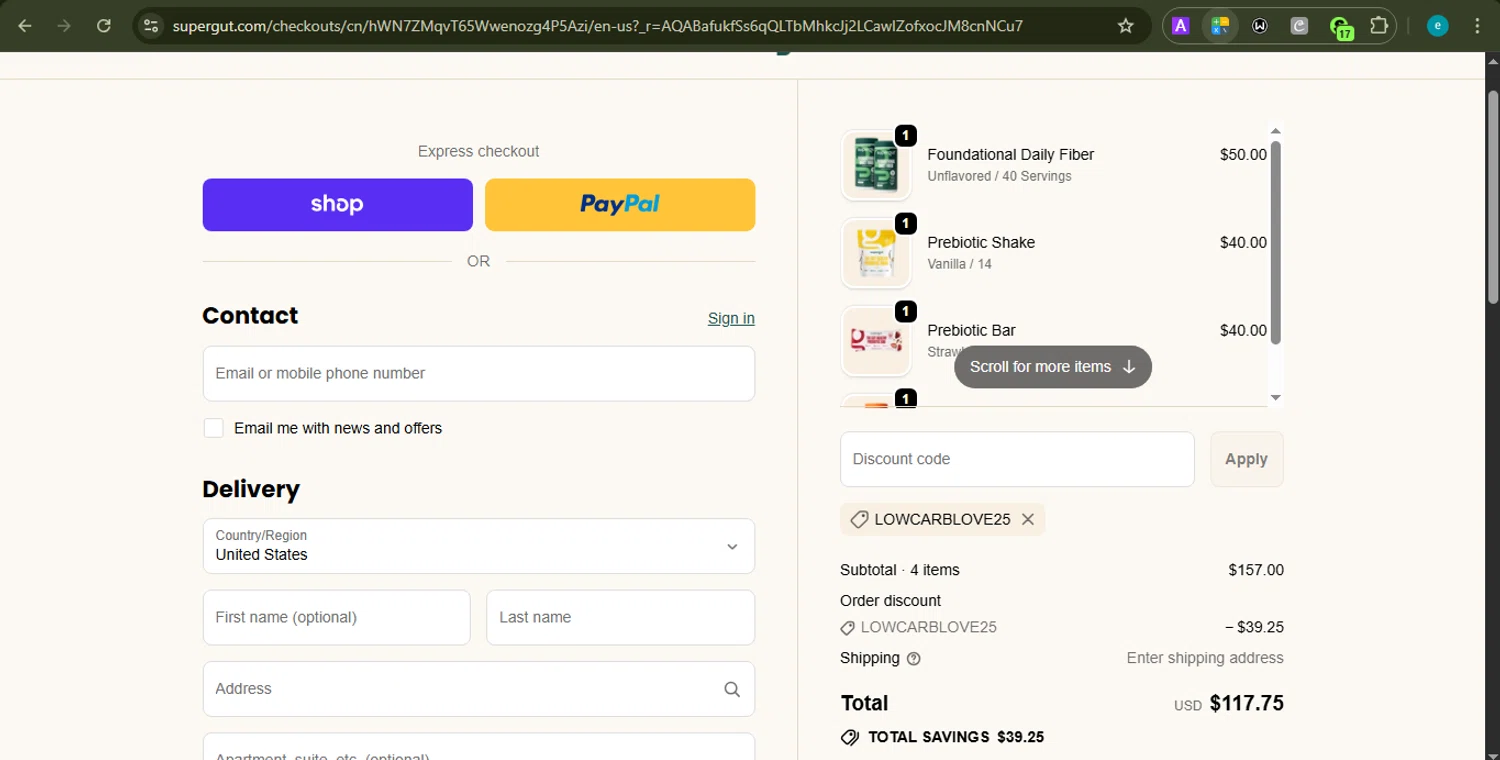
Task: Open the Extensions puzzle piece menu
Action: (1379, 26)
